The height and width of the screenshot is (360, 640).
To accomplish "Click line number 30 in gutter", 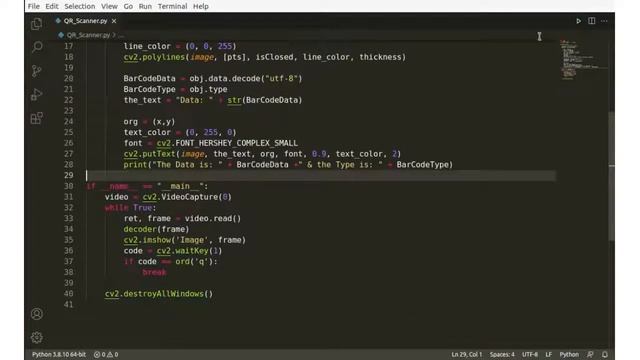I will (x=69, y=186).
